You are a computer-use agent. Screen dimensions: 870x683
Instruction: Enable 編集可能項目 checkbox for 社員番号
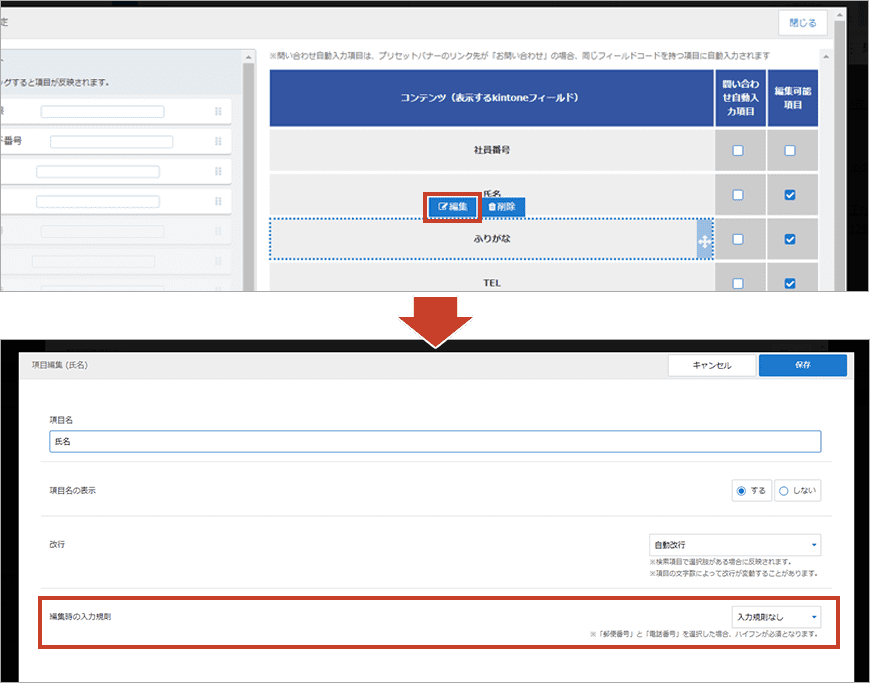click(790, 151)
